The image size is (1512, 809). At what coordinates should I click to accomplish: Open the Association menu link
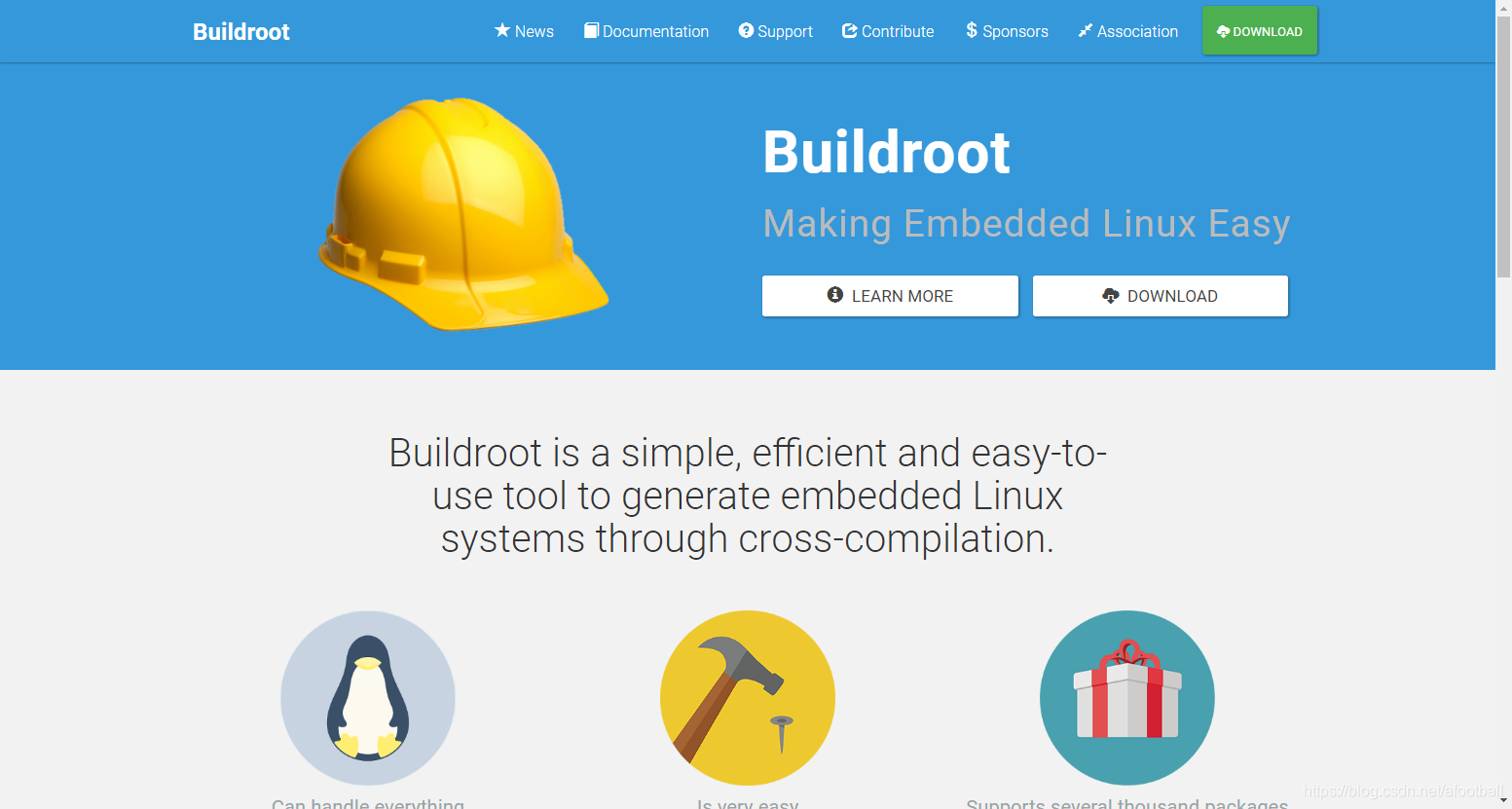[x=1128, y=31]
